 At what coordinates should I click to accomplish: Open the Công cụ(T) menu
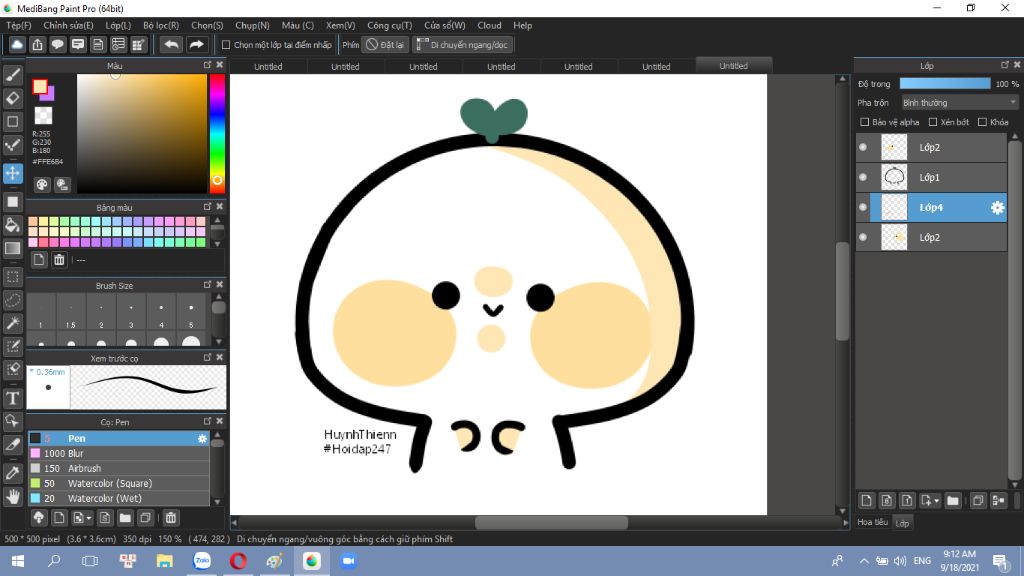click(x=389, y=25)
